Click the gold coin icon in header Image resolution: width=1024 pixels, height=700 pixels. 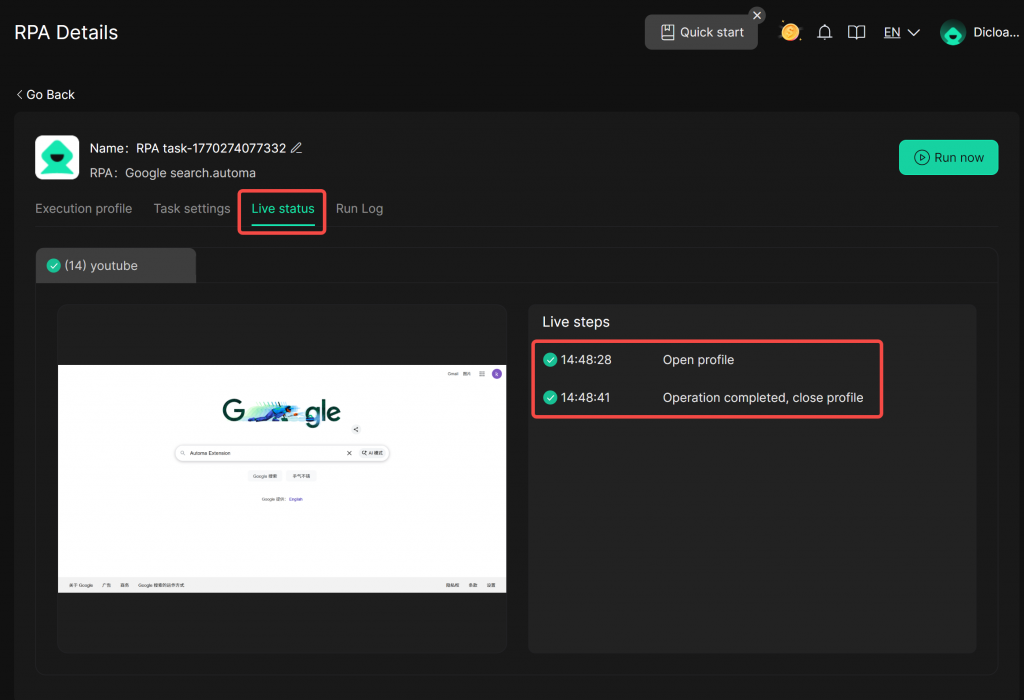tap(790, 32)
